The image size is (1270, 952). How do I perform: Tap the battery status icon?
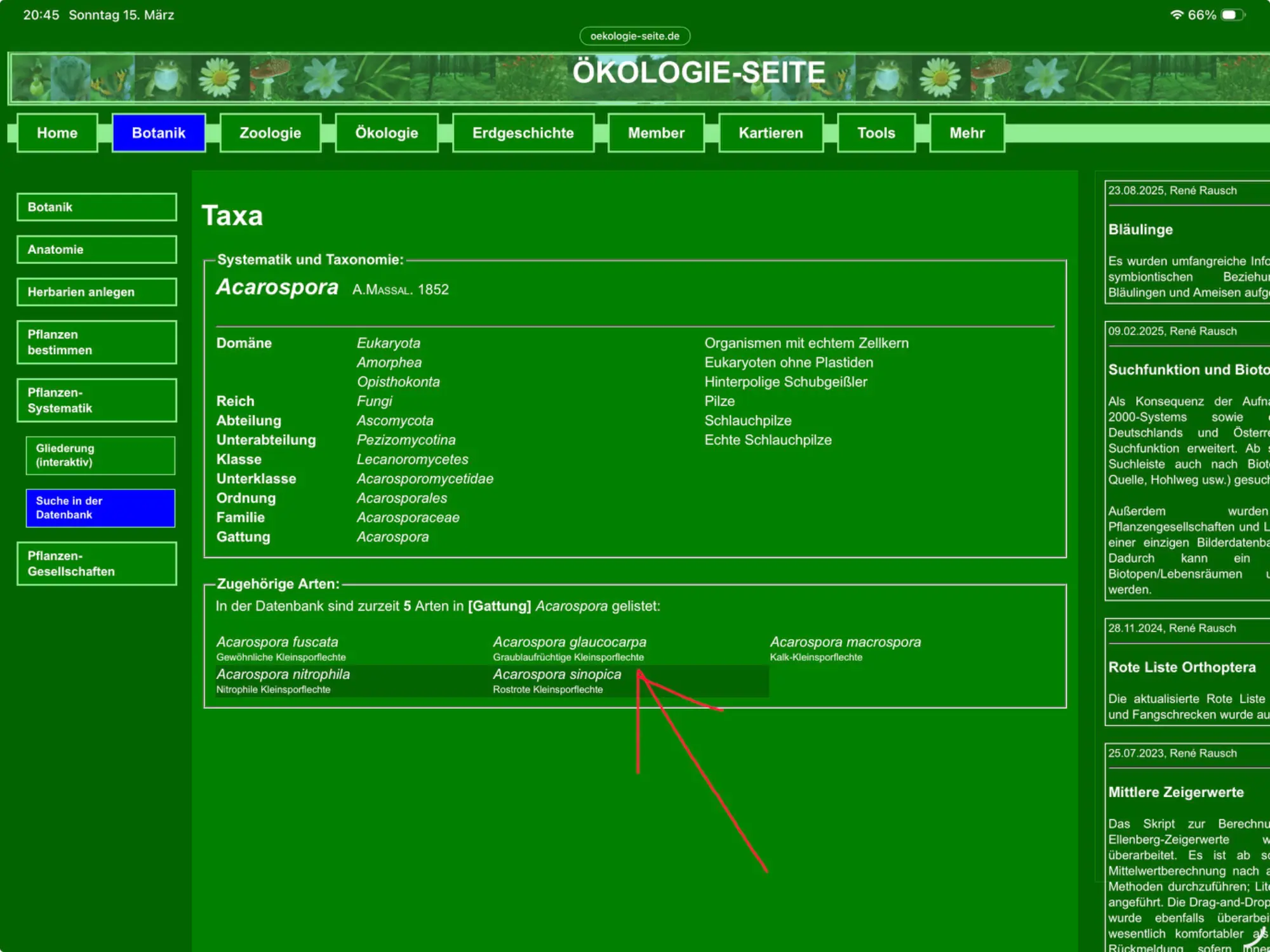(x=1232, y=15)
